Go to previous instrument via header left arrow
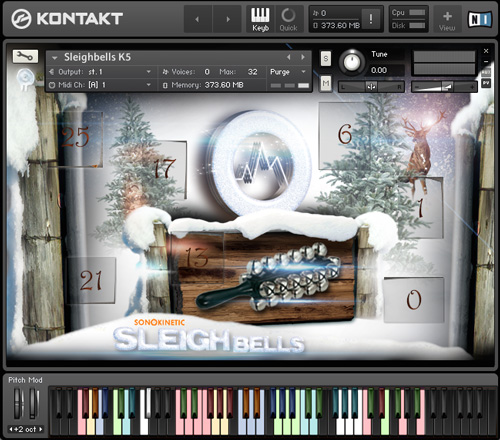500x440 pixels. [197, 19]
